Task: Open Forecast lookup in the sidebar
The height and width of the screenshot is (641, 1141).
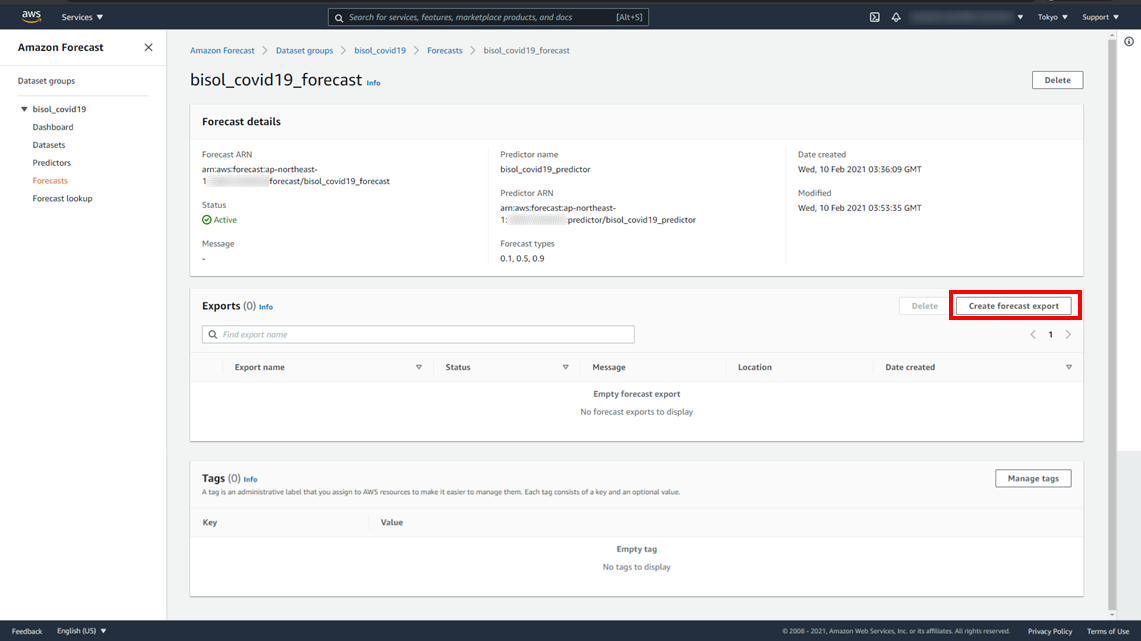Action: [x=62, y=199]
